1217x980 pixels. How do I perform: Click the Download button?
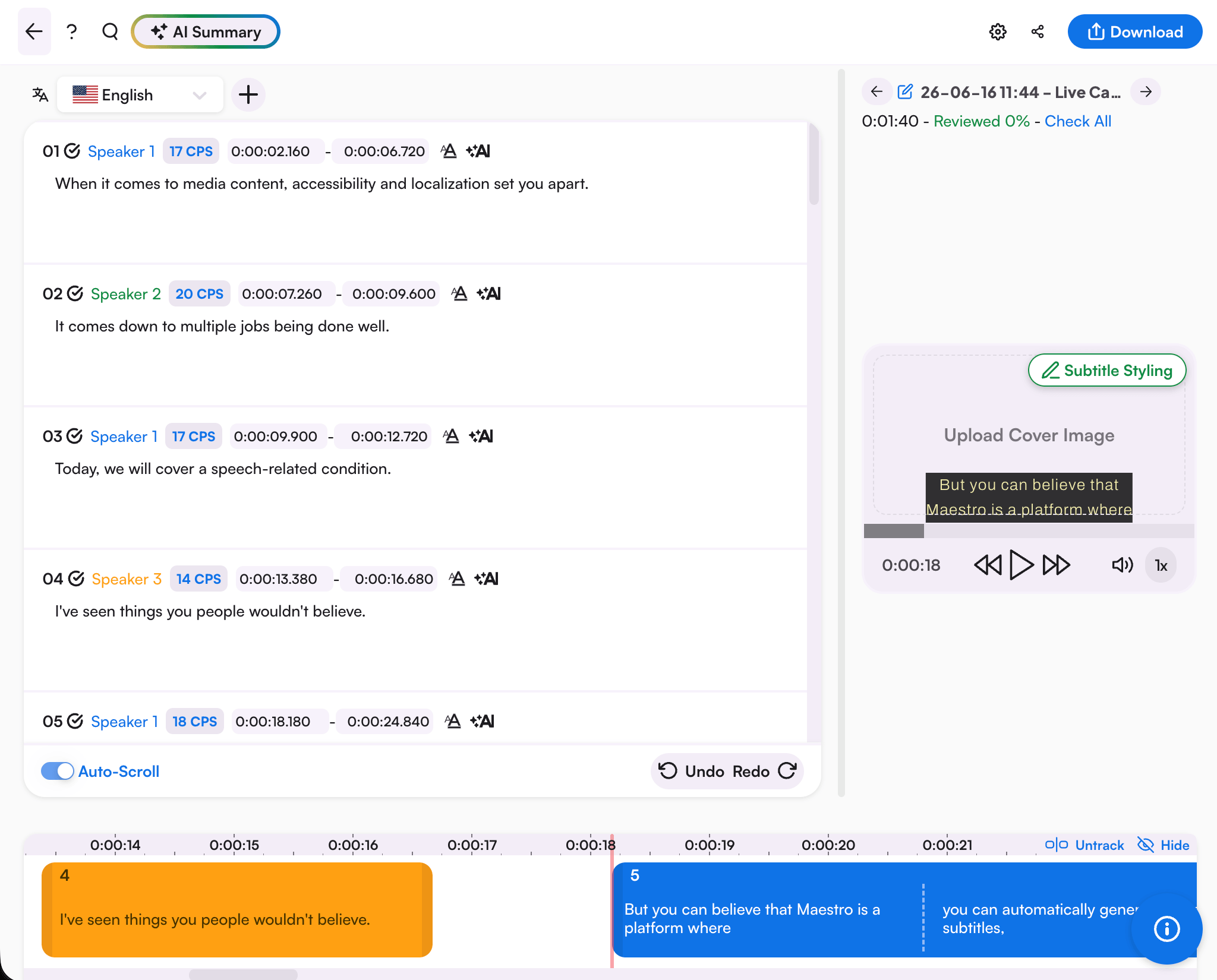click(1135, 31)
